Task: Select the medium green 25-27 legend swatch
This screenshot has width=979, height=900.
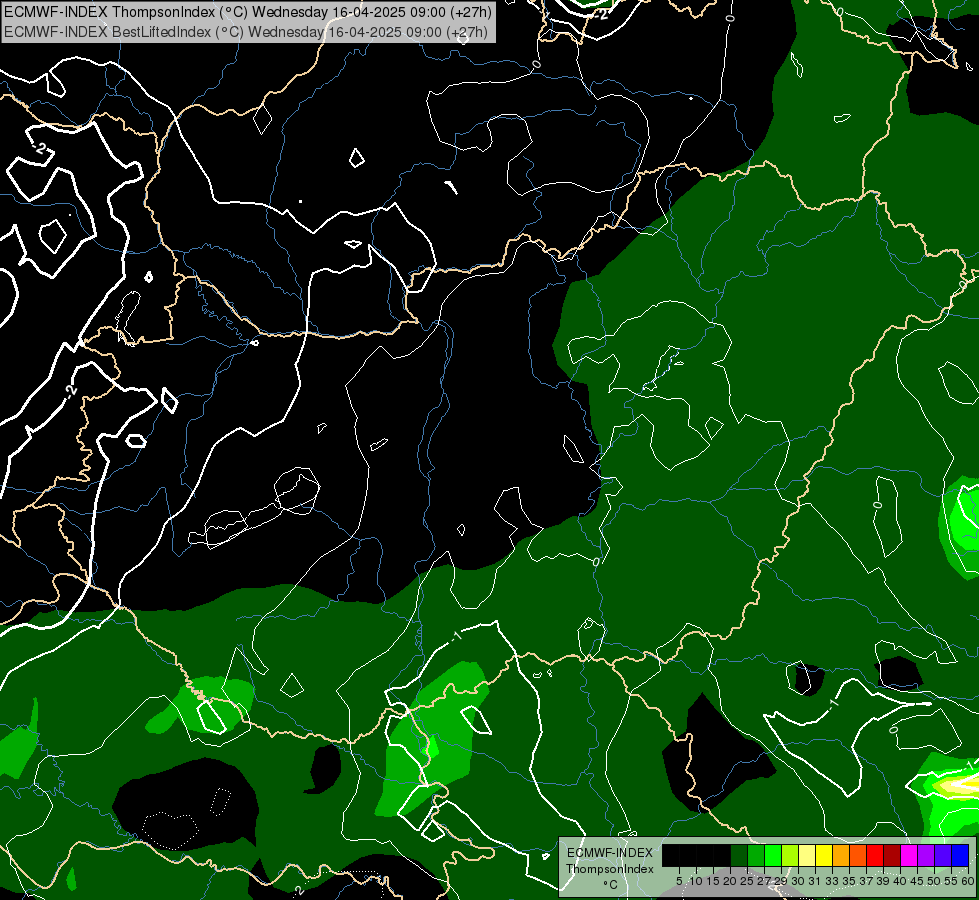Action: [756, 856]
